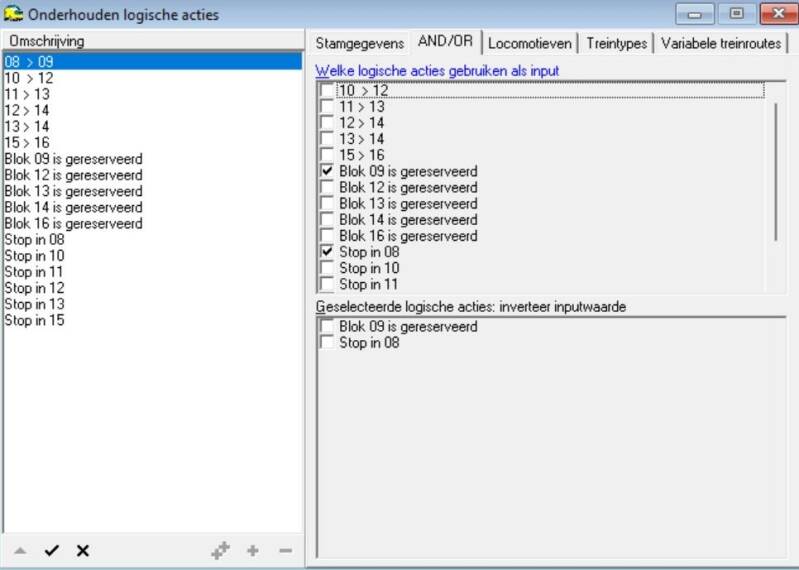The image size is (799, 570).
Task: Click the duplicate record double-plus icon
Action: click(221, 550)
